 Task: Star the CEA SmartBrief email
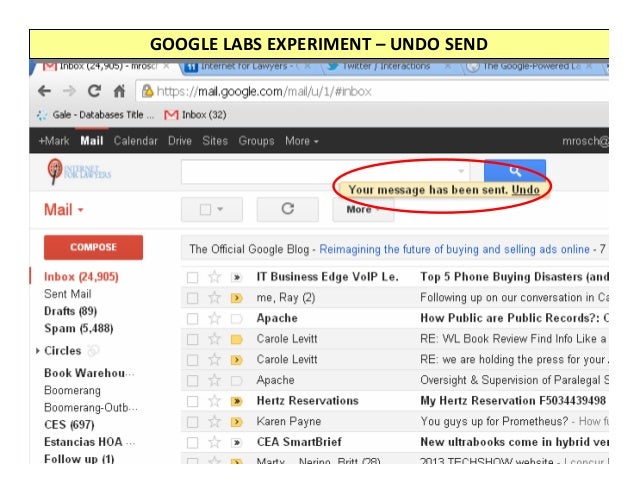[x=214, y=442]
